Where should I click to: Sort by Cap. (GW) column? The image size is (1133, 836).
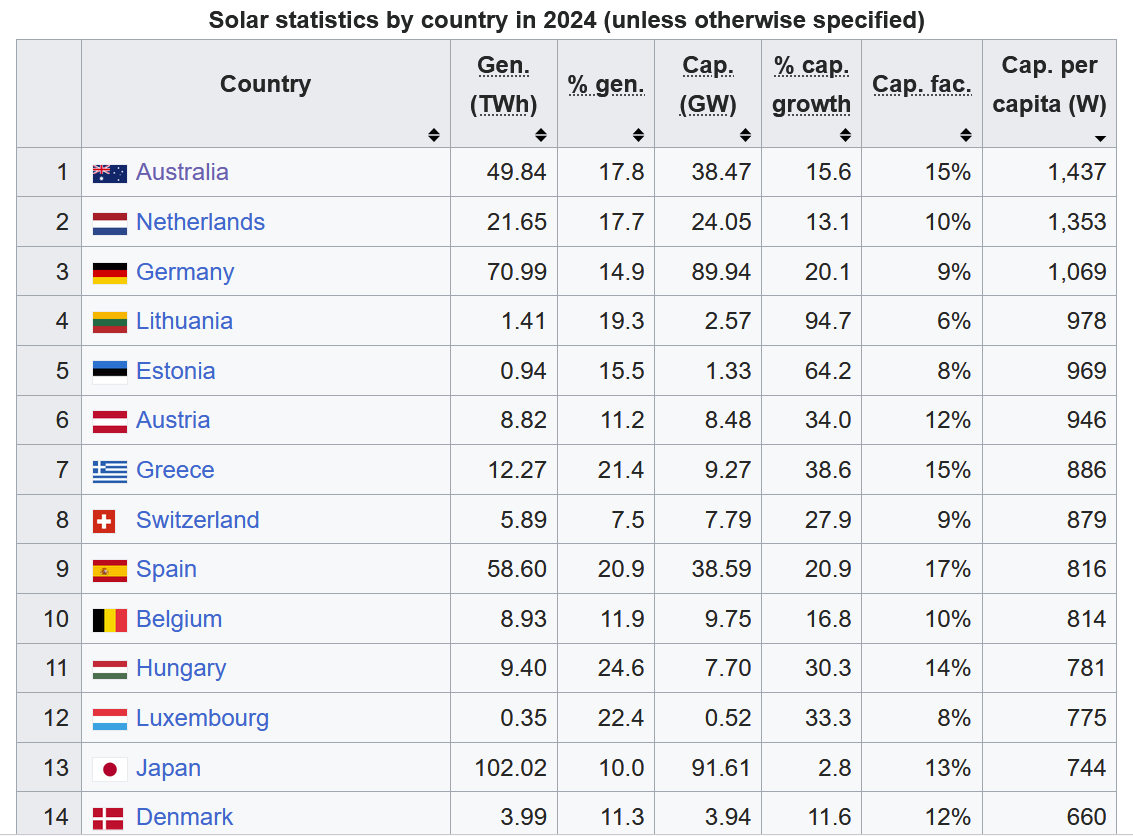tap(745, 135)
